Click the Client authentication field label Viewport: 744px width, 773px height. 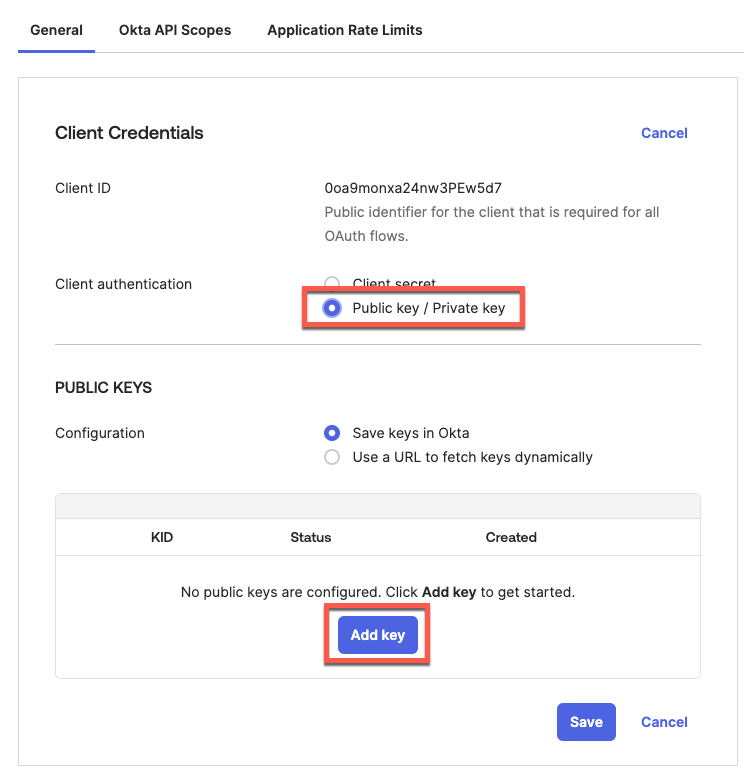tap(123, 284)
